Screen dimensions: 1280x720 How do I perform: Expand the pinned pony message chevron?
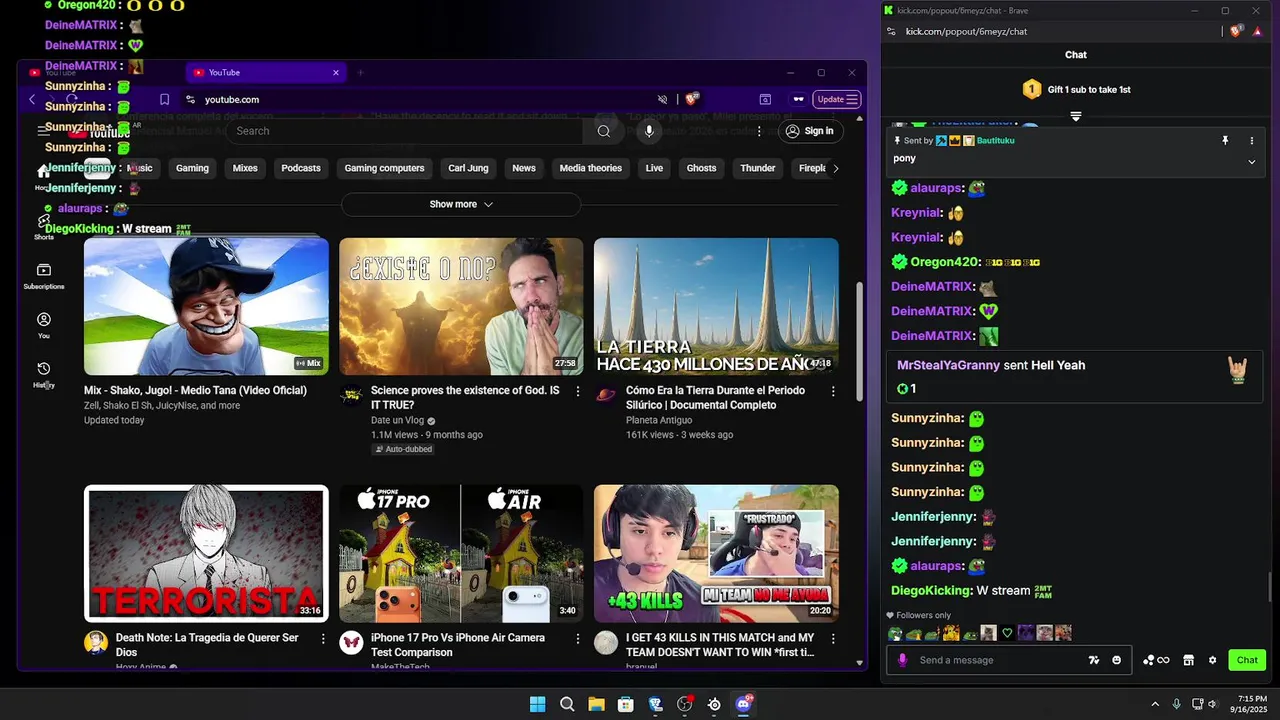tap(1251, 161)
